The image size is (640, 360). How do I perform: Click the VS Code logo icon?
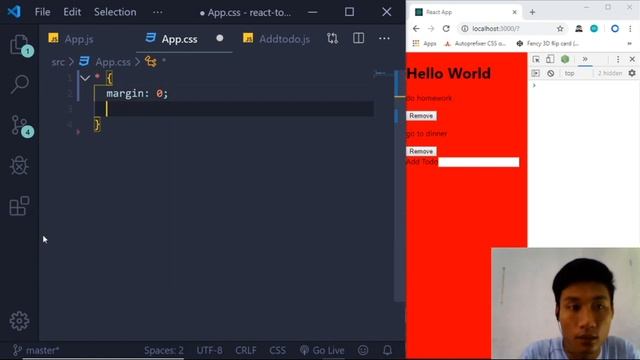point(14,12)
